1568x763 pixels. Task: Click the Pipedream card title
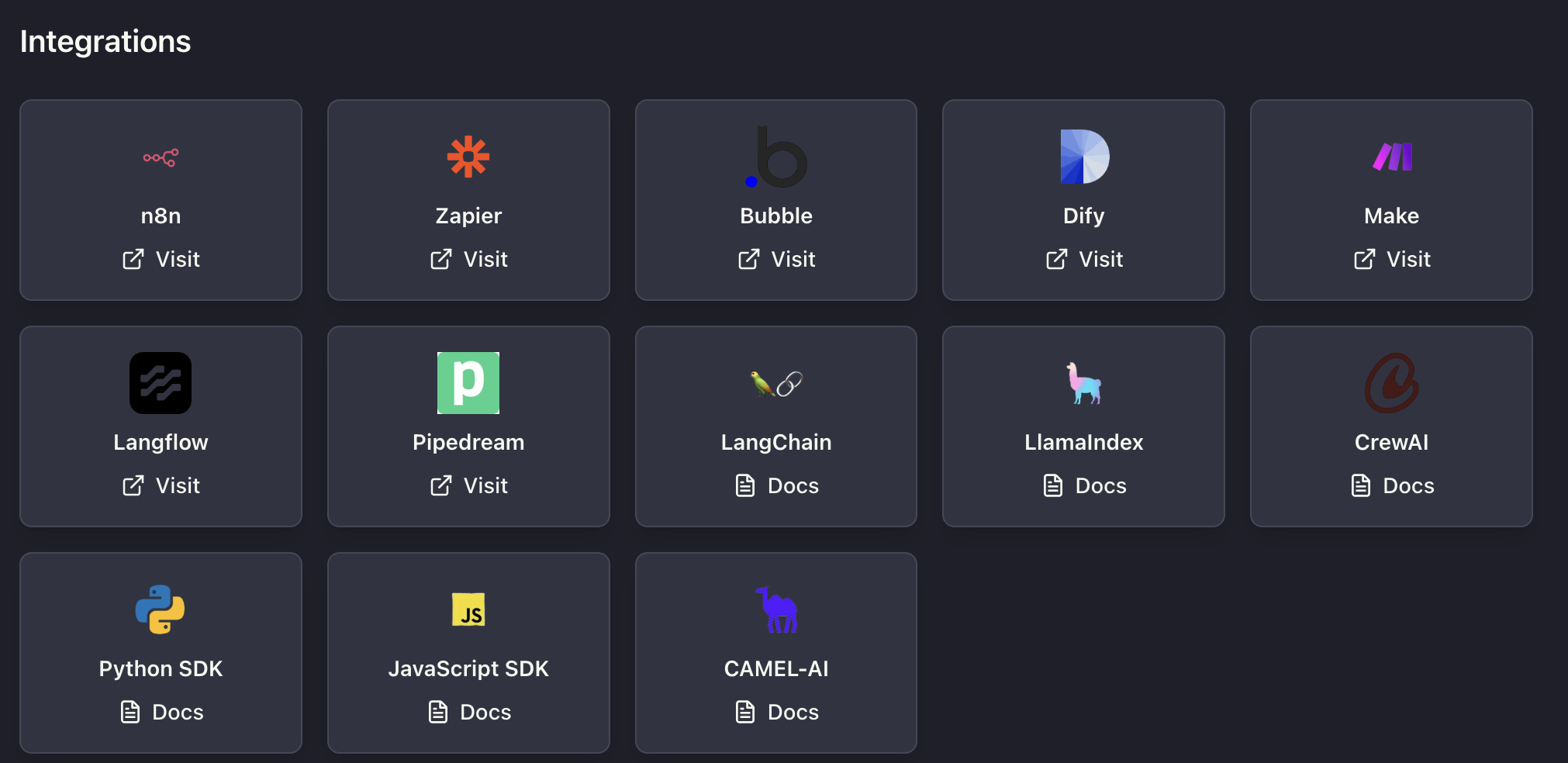point(468,442)
